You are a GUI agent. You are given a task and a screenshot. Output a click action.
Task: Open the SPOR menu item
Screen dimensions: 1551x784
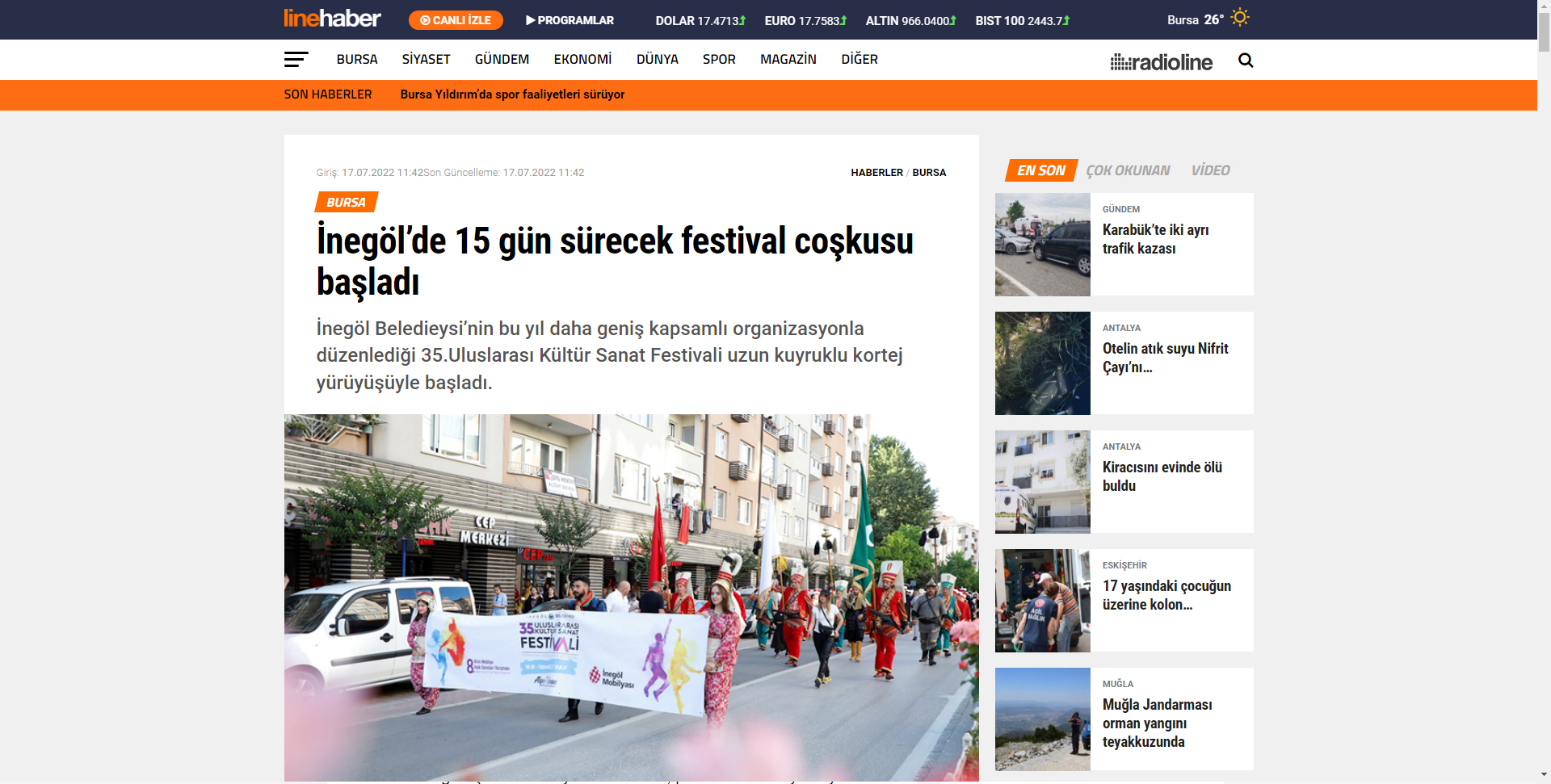coord(719,60)
